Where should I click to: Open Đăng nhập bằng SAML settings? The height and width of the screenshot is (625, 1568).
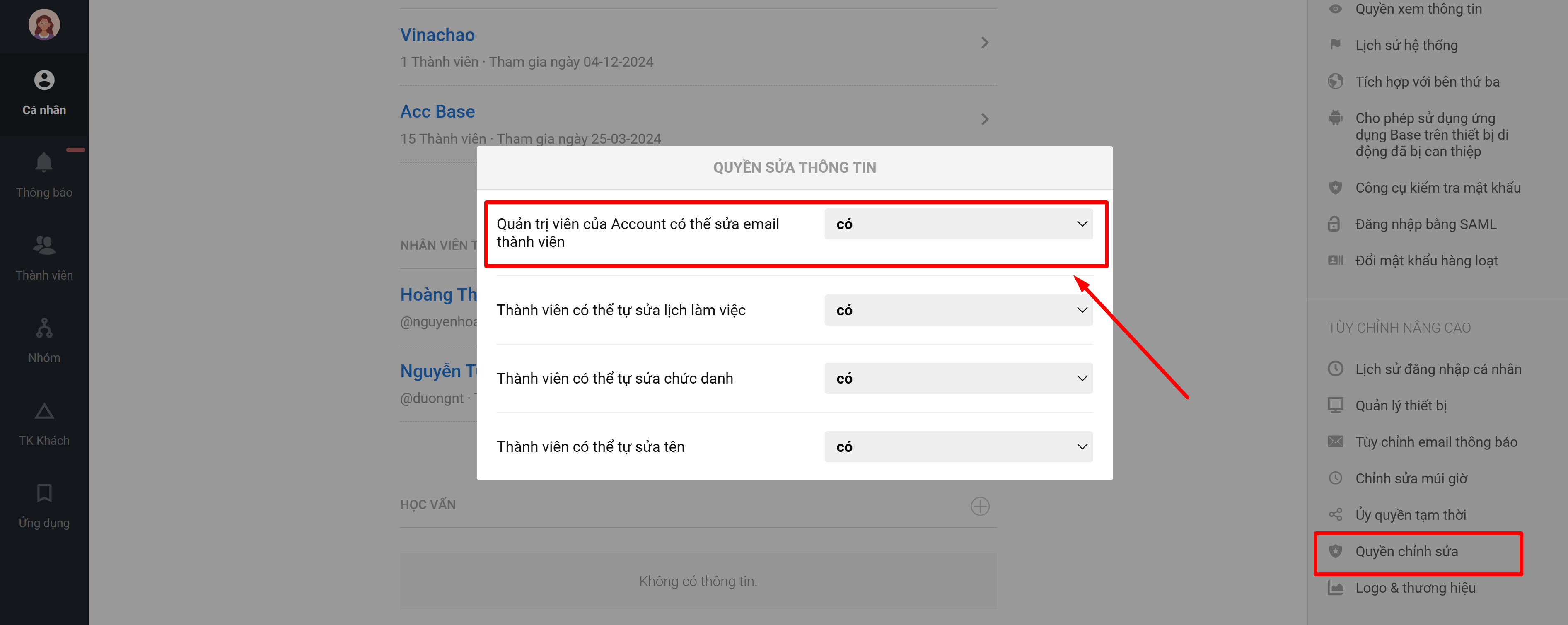pos(1425,224)
